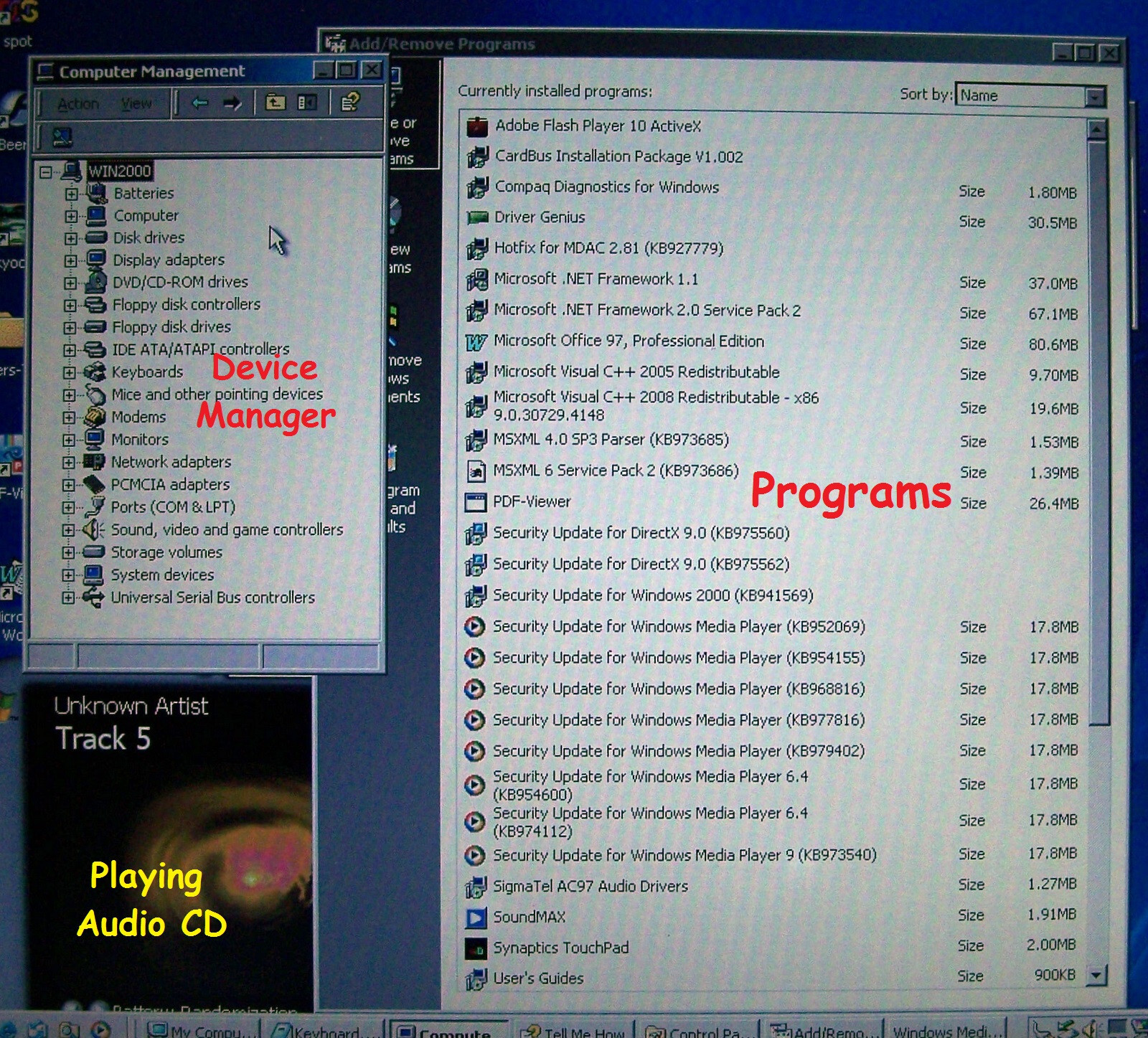Click the programs list scrollbar thumb
This screenshot has width=1148, height=1038.
(1097, 433)
